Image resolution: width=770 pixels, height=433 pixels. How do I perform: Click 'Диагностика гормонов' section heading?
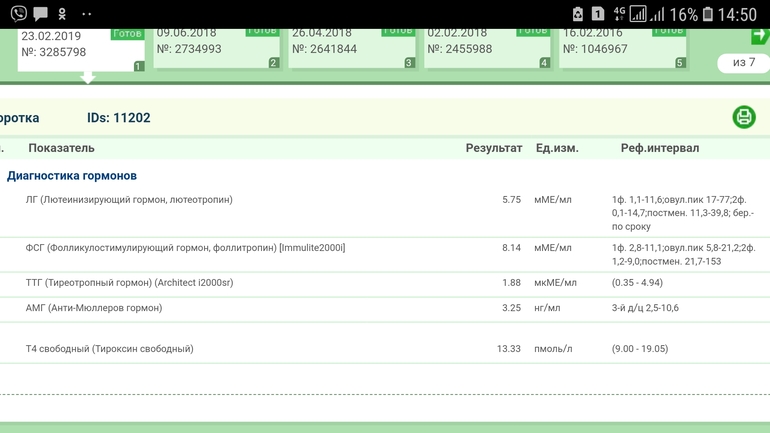click(x=72, y=176)
